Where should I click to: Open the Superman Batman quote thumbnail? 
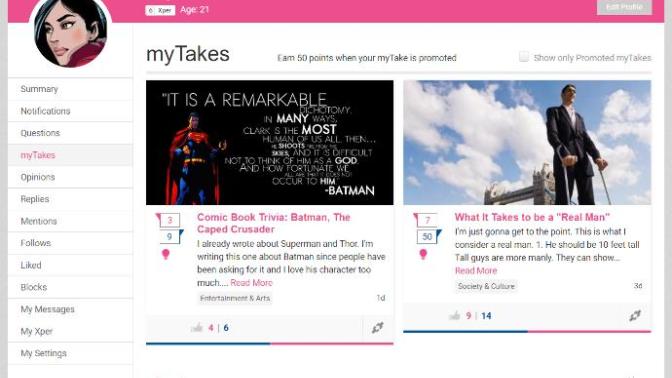pyautogui.click(x=270, y=142)
